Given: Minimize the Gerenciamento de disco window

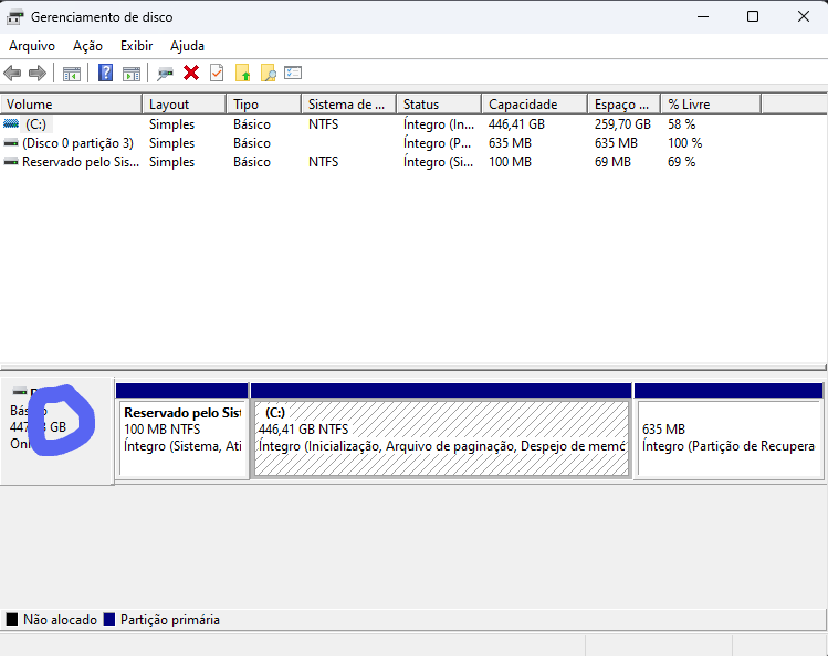Looking at the screenshot, I should click(703, 17).
